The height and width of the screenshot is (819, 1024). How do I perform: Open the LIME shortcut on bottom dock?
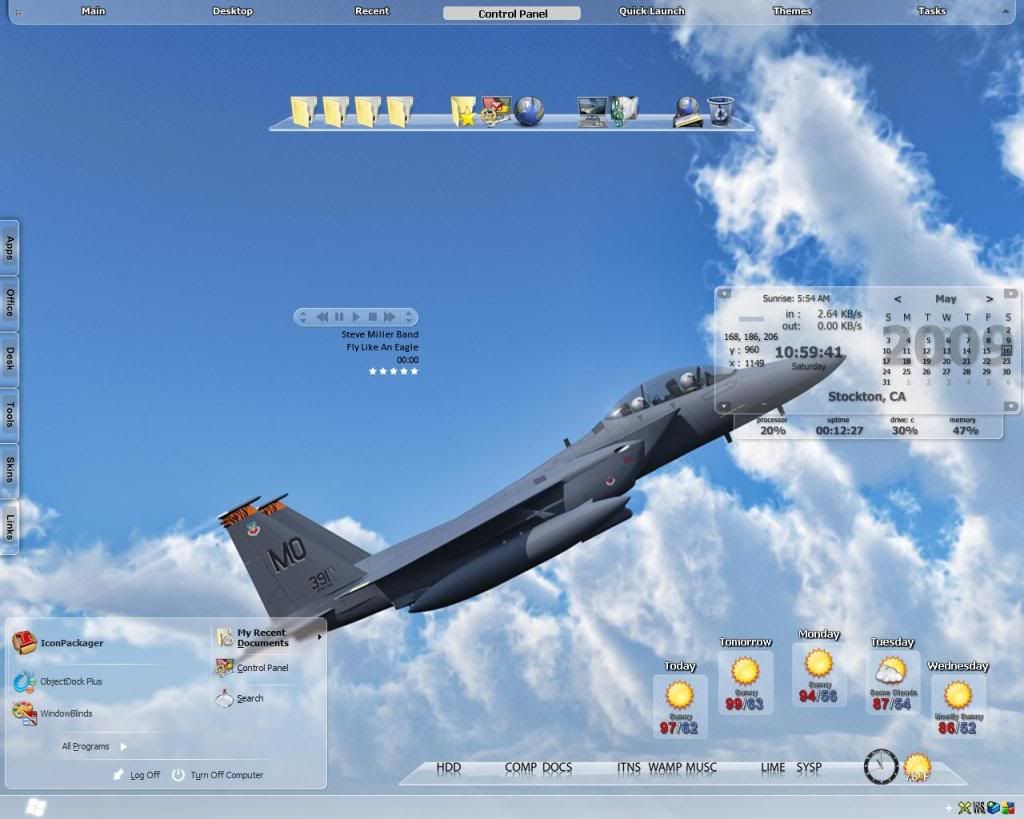pyautogui.click(x=773, y=768)
